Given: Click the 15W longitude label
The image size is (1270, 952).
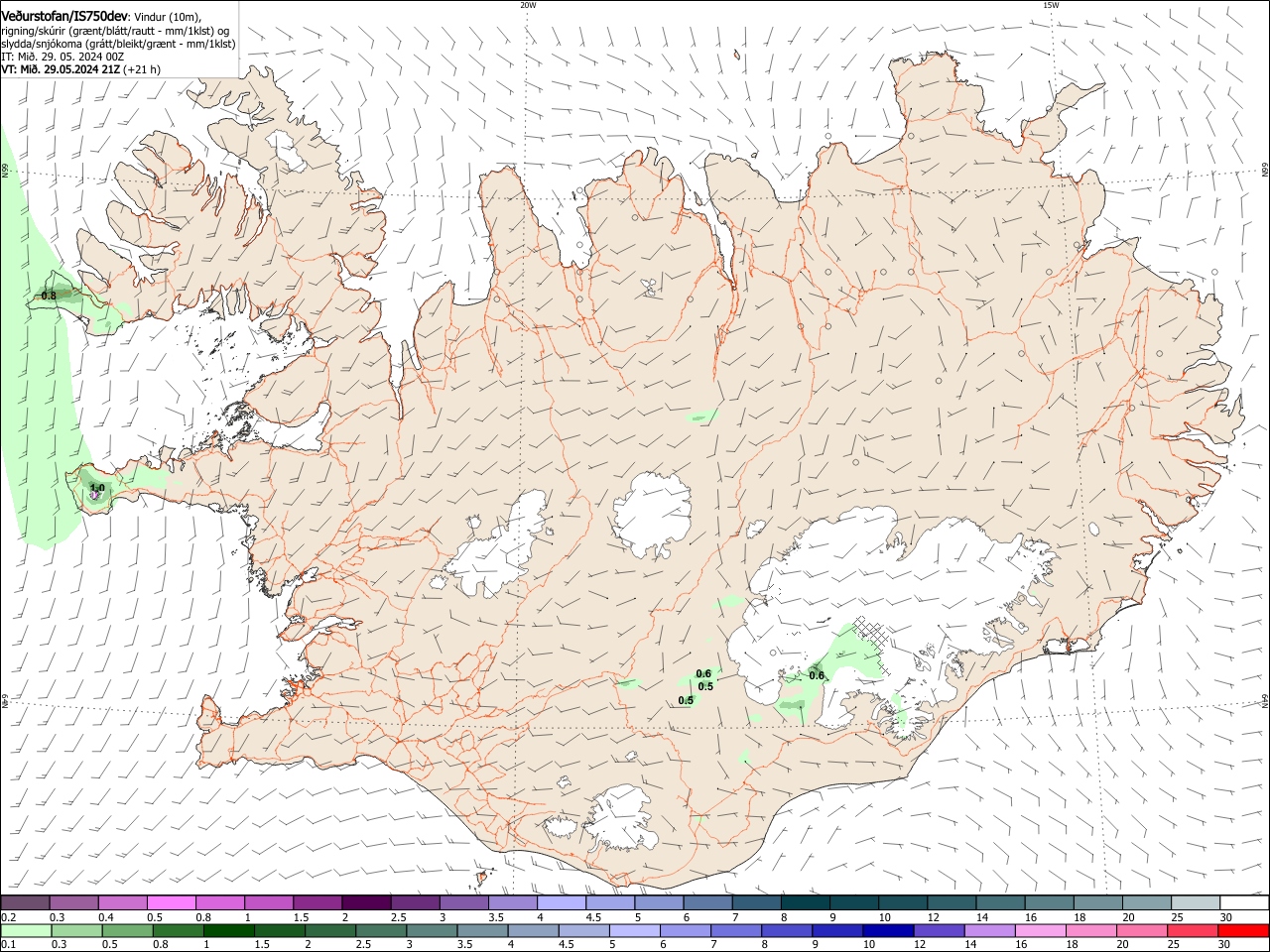Looking at the screenshot, I should click(1051, 5).
